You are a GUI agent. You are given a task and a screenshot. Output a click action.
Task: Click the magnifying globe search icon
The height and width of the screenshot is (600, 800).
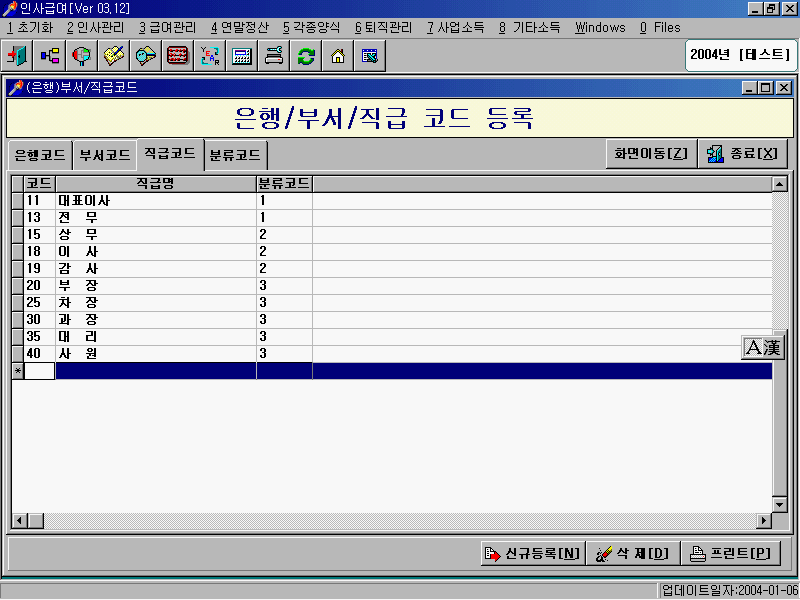[81, 56]
